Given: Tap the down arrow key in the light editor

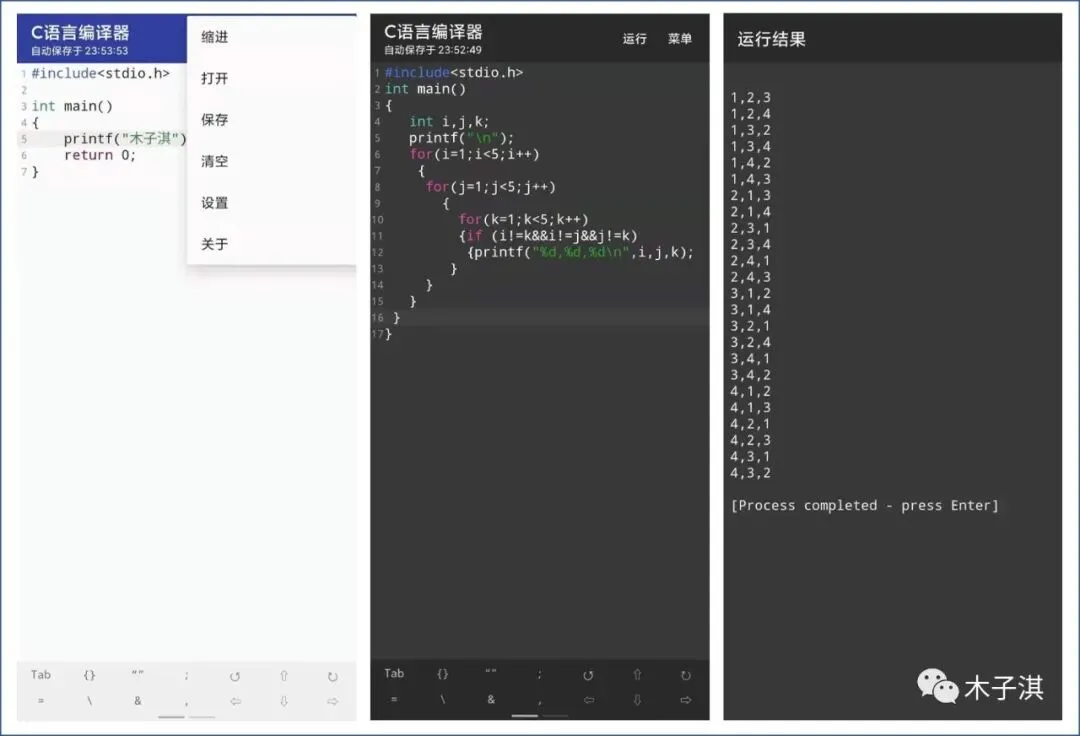Looking at the screenshot, I should pyautogui.click(x=284, y=701).
